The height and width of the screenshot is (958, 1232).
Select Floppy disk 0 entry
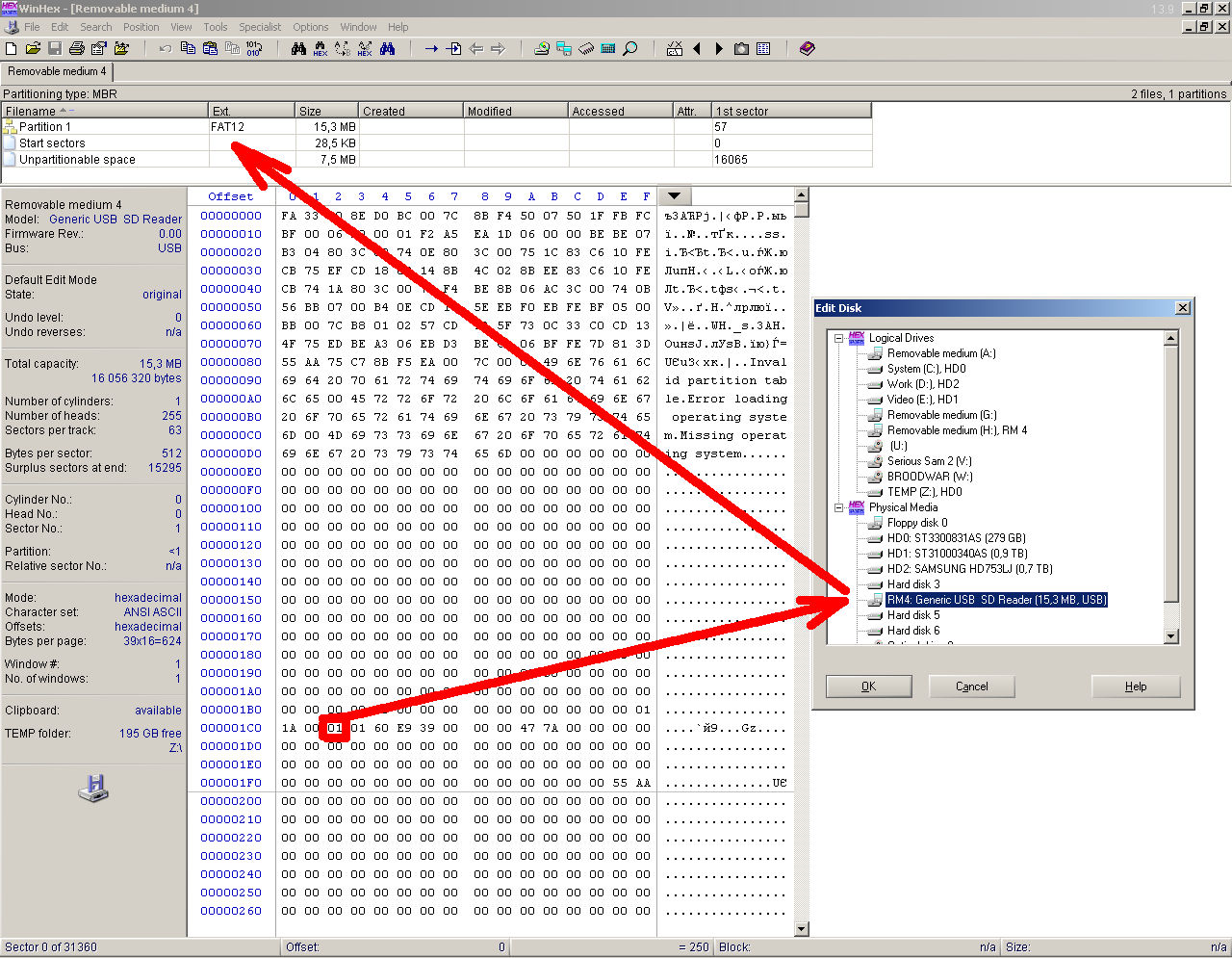click(917, 523)
